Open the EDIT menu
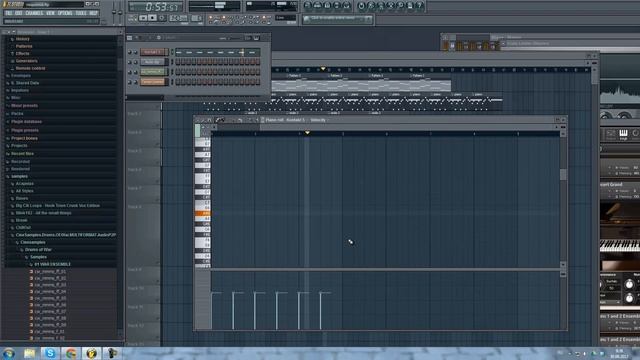 (x=19, y=13)
